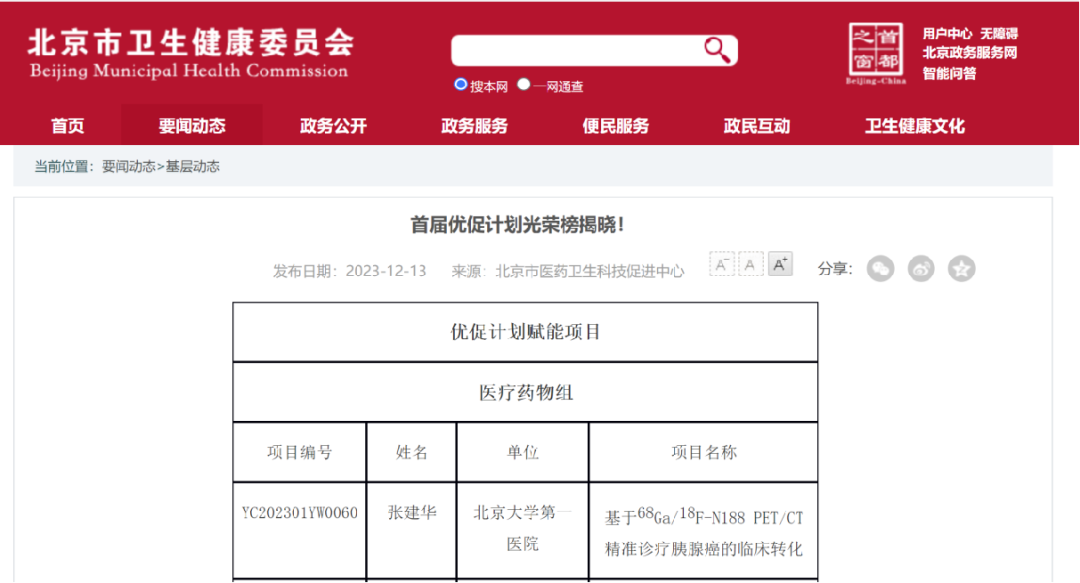Open the 北京政务服务网 link
The image size is (1080, 583).
969,53
